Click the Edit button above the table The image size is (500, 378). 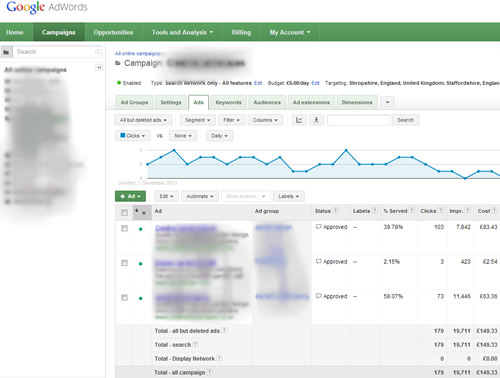(x=166, y=196)
